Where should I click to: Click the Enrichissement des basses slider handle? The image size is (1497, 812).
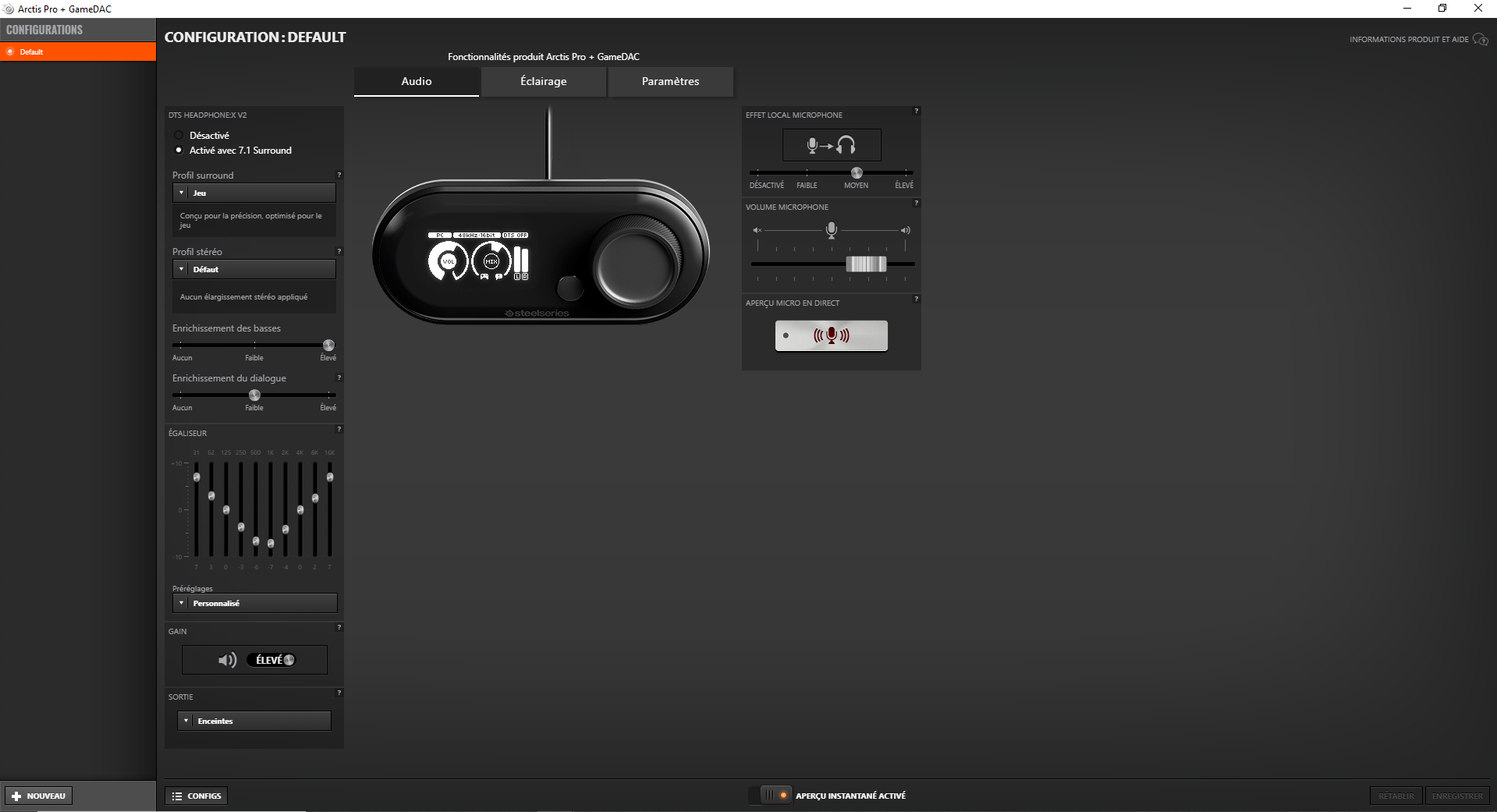(328, 345)
